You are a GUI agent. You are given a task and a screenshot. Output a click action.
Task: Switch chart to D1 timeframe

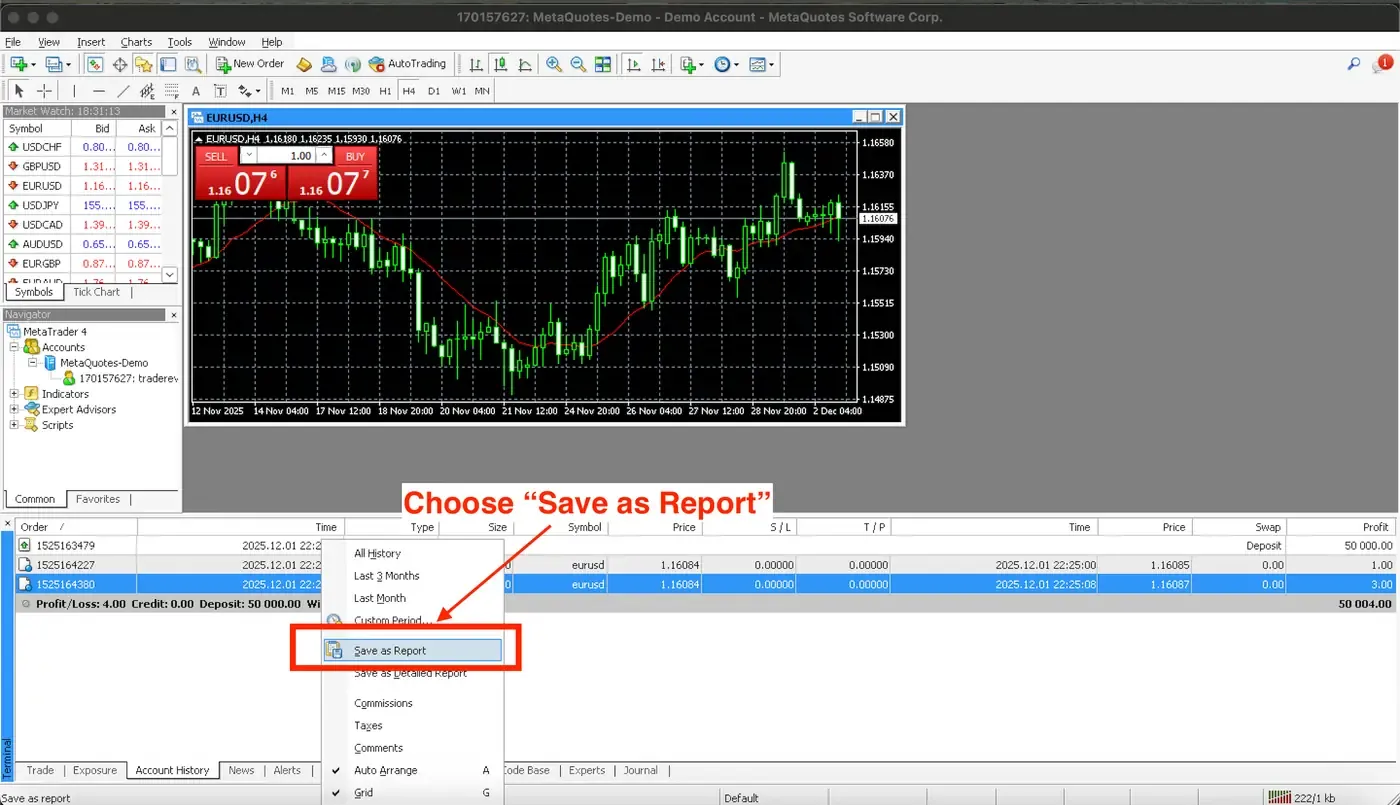pos(434,91)
